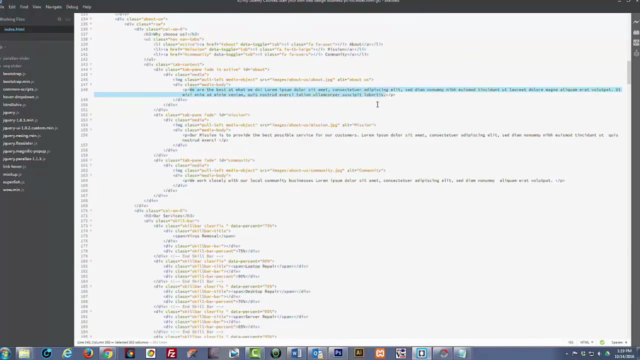This screenshot has width=640, height=360.
Task: Open the Help menu
Action: pos(87,7)
